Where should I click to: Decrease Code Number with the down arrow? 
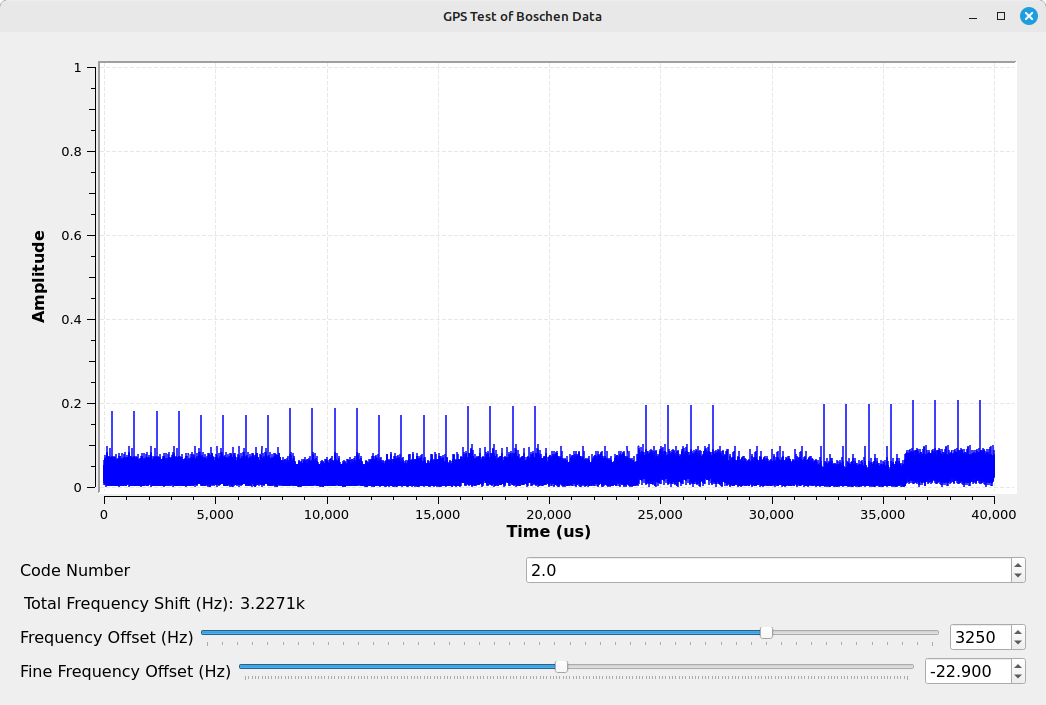click(1018, 576)
